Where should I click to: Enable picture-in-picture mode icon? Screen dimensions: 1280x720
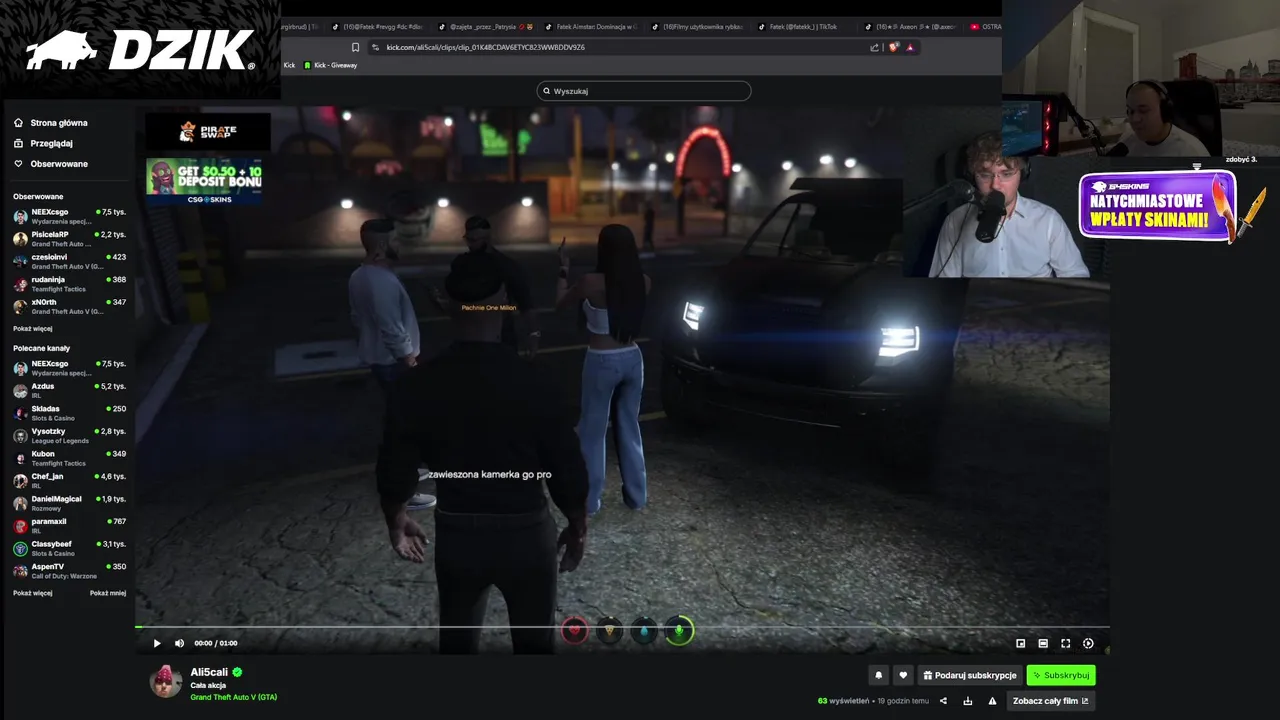tap(1021, 643)
